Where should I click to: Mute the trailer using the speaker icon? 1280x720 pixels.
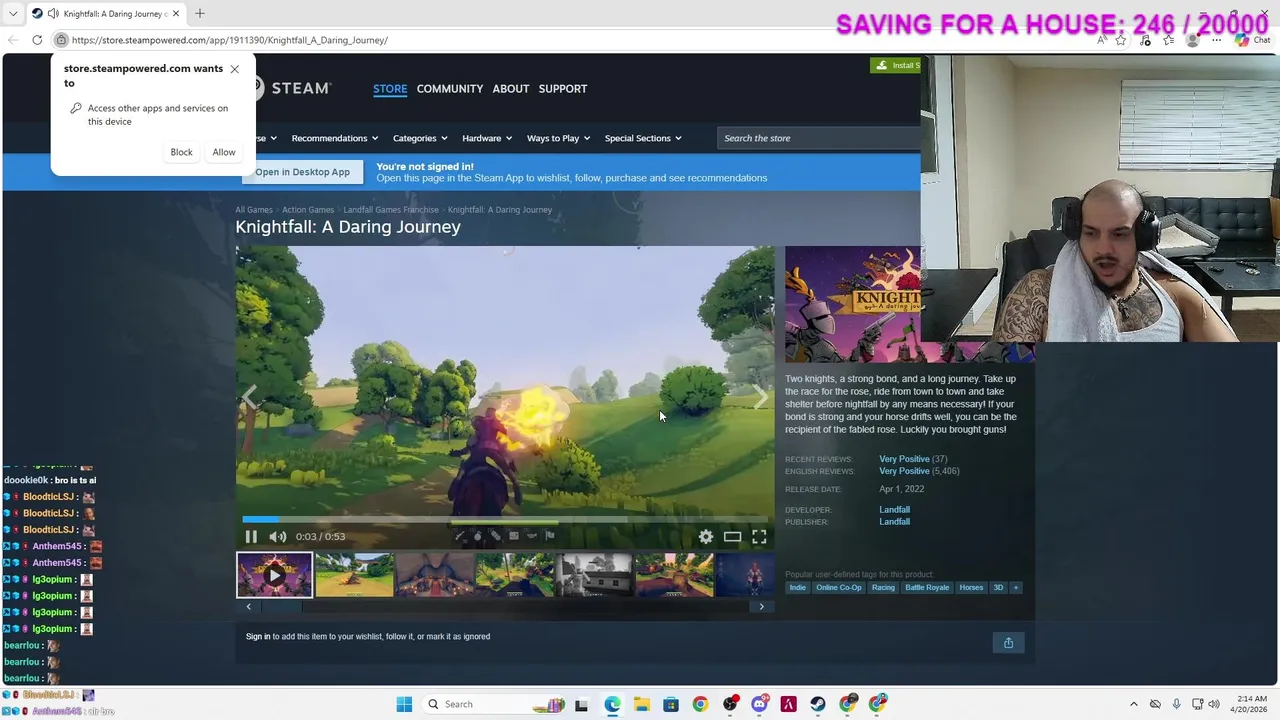tap(278, 537)
